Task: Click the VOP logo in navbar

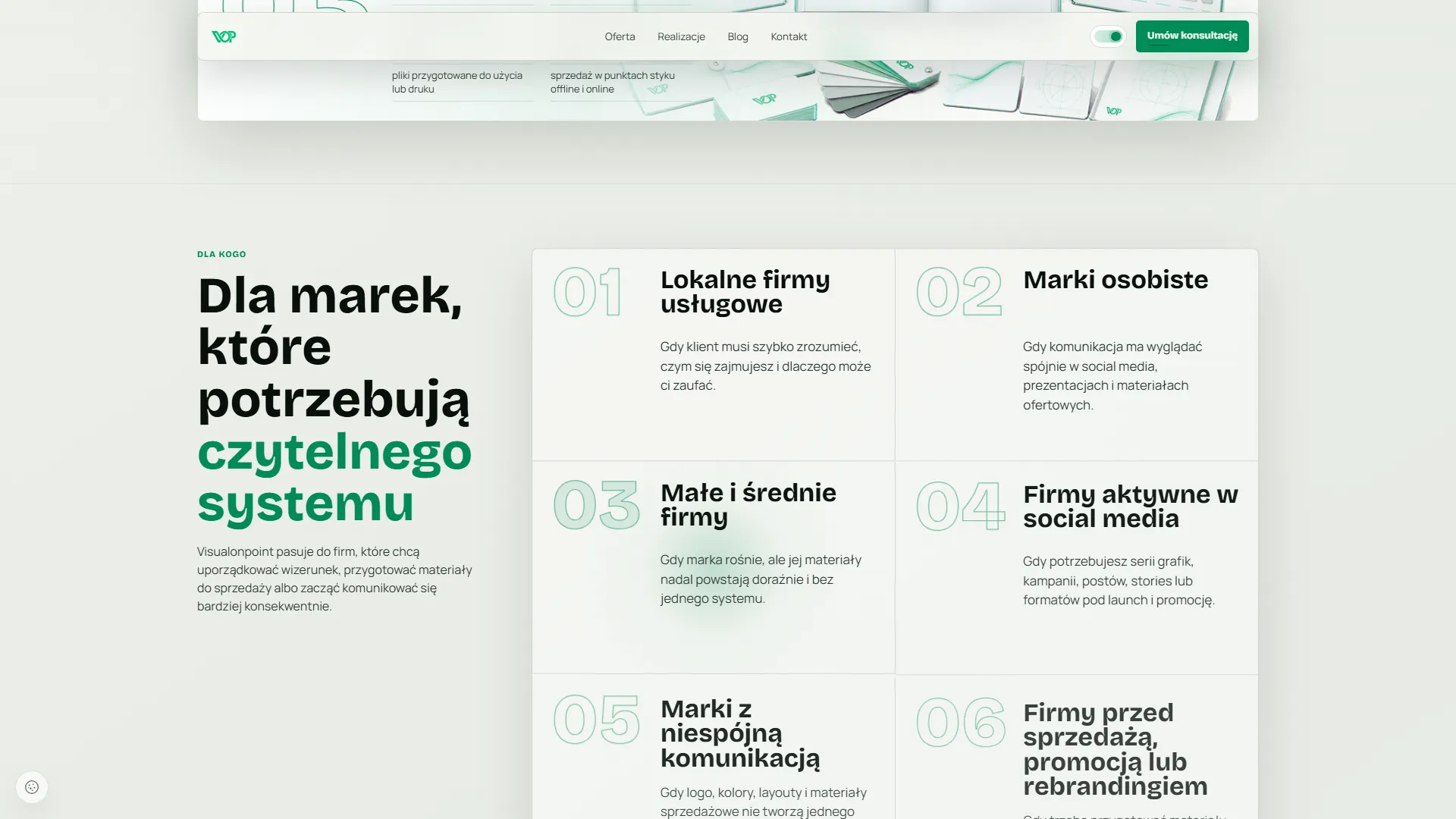Action: (224, 36)
